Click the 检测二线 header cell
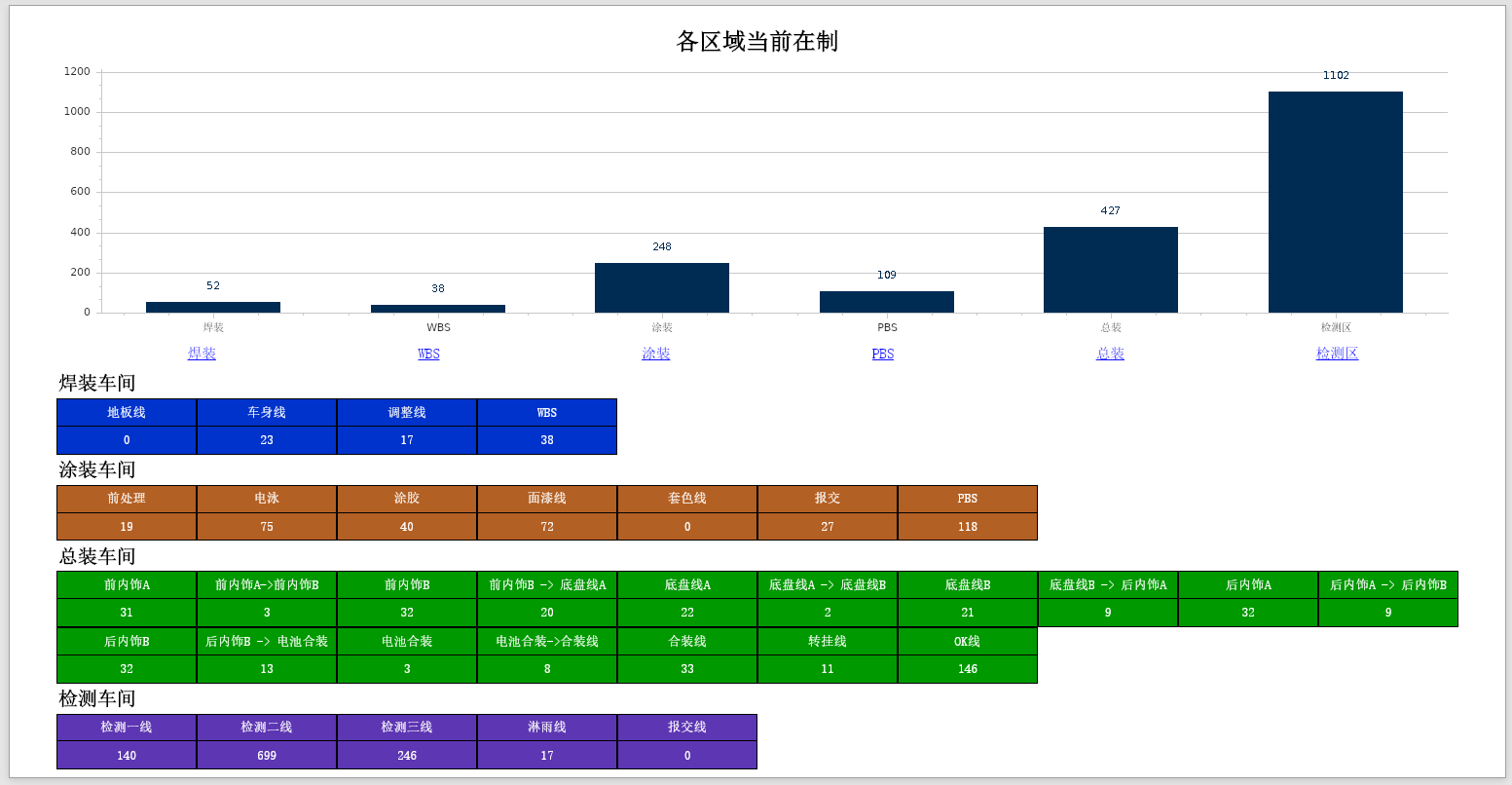1512x785 pixels. point(267,728)
